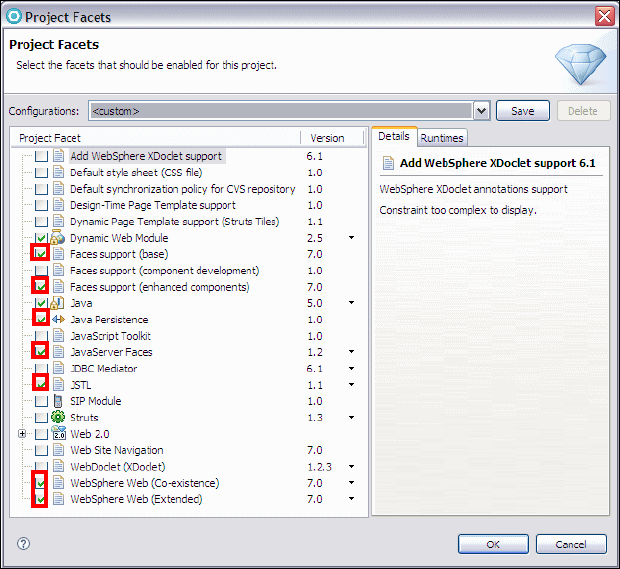Click the Dynamic Web Module globe icon
The image size is (620, 569).
click(x=58, y=237)
